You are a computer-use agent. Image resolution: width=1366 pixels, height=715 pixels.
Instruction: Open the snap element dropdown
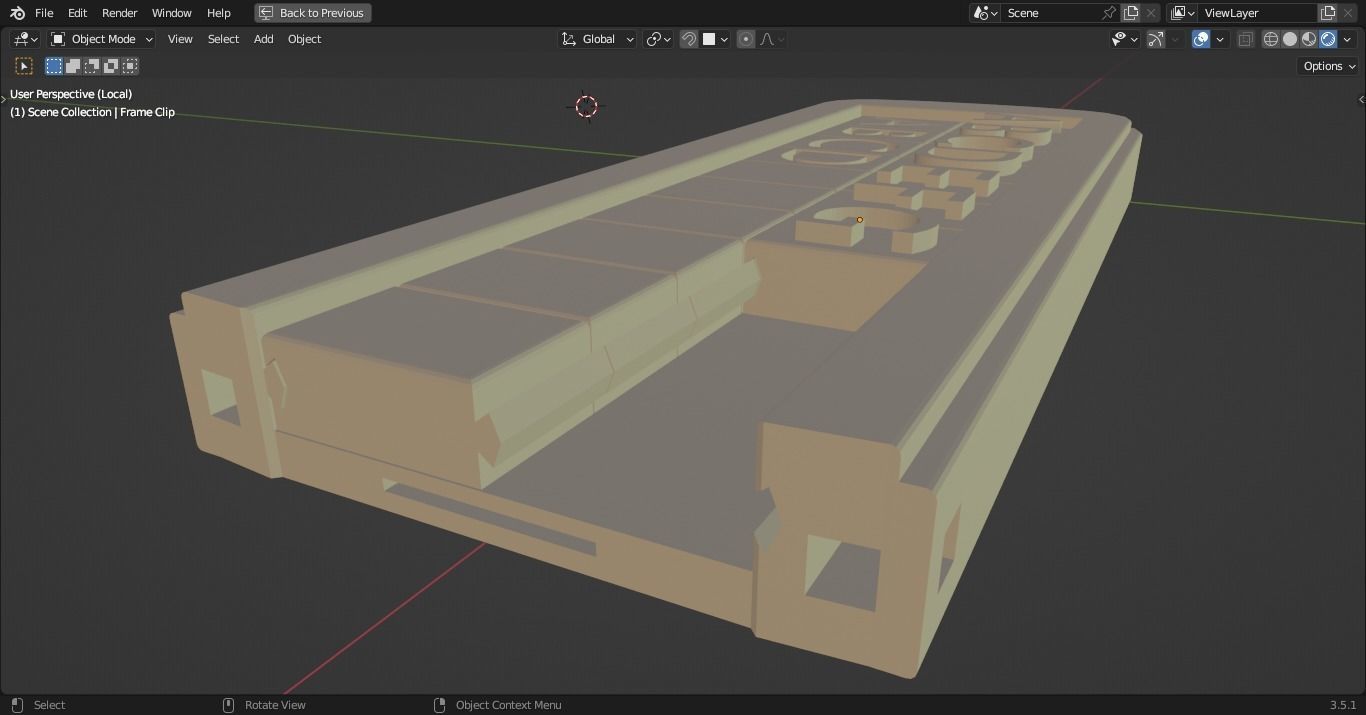pyautogui.click(x=714, y=39)
